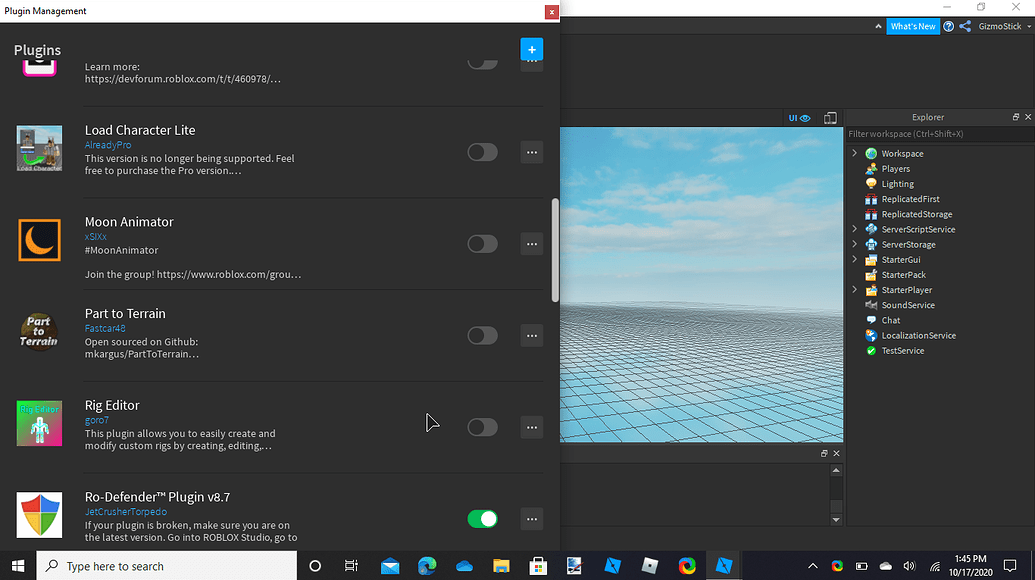1035x580 pixels.
Task: Enable the Part to Terrain plugin
Action: (483, 336)
